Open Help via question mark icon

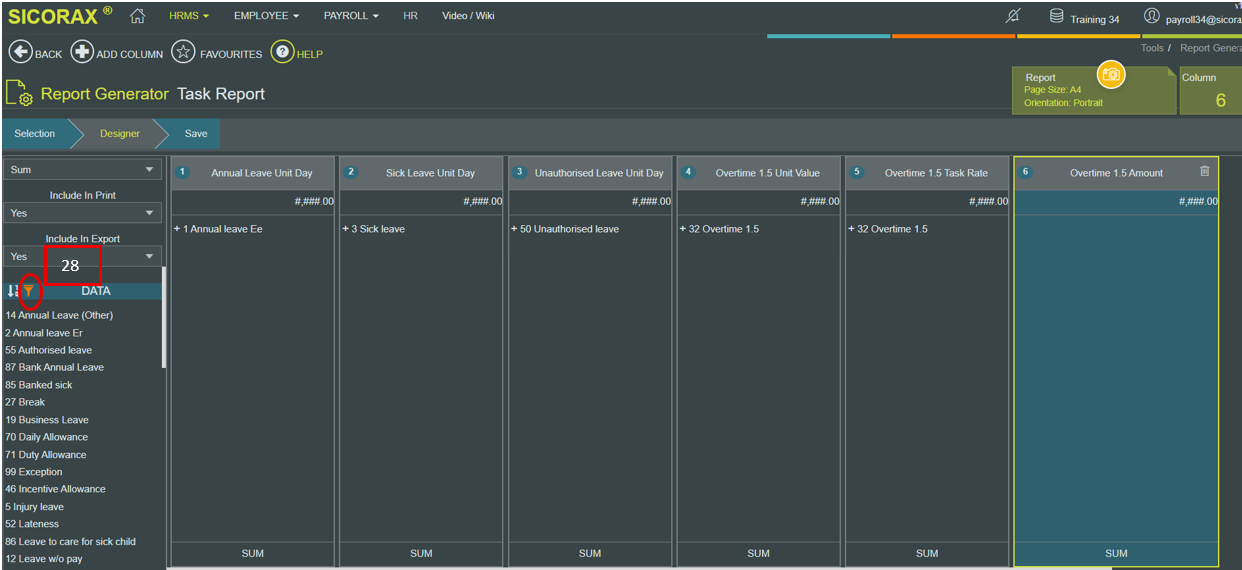(x=282, y=53)
